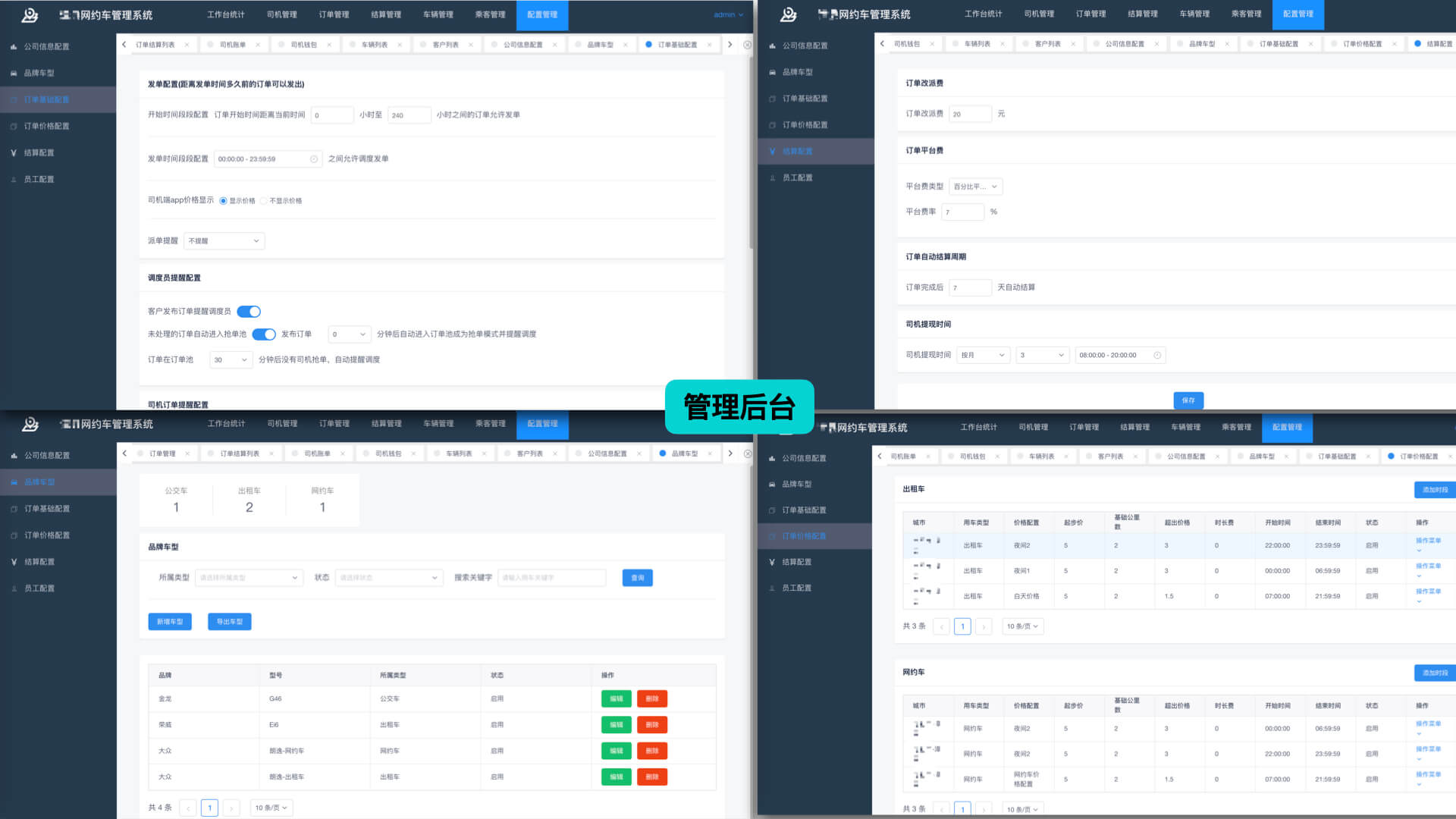Open the 平台费类型 dropdown
The height and width of the screenshot is (819, 1456).
click(x=976, y=187)
